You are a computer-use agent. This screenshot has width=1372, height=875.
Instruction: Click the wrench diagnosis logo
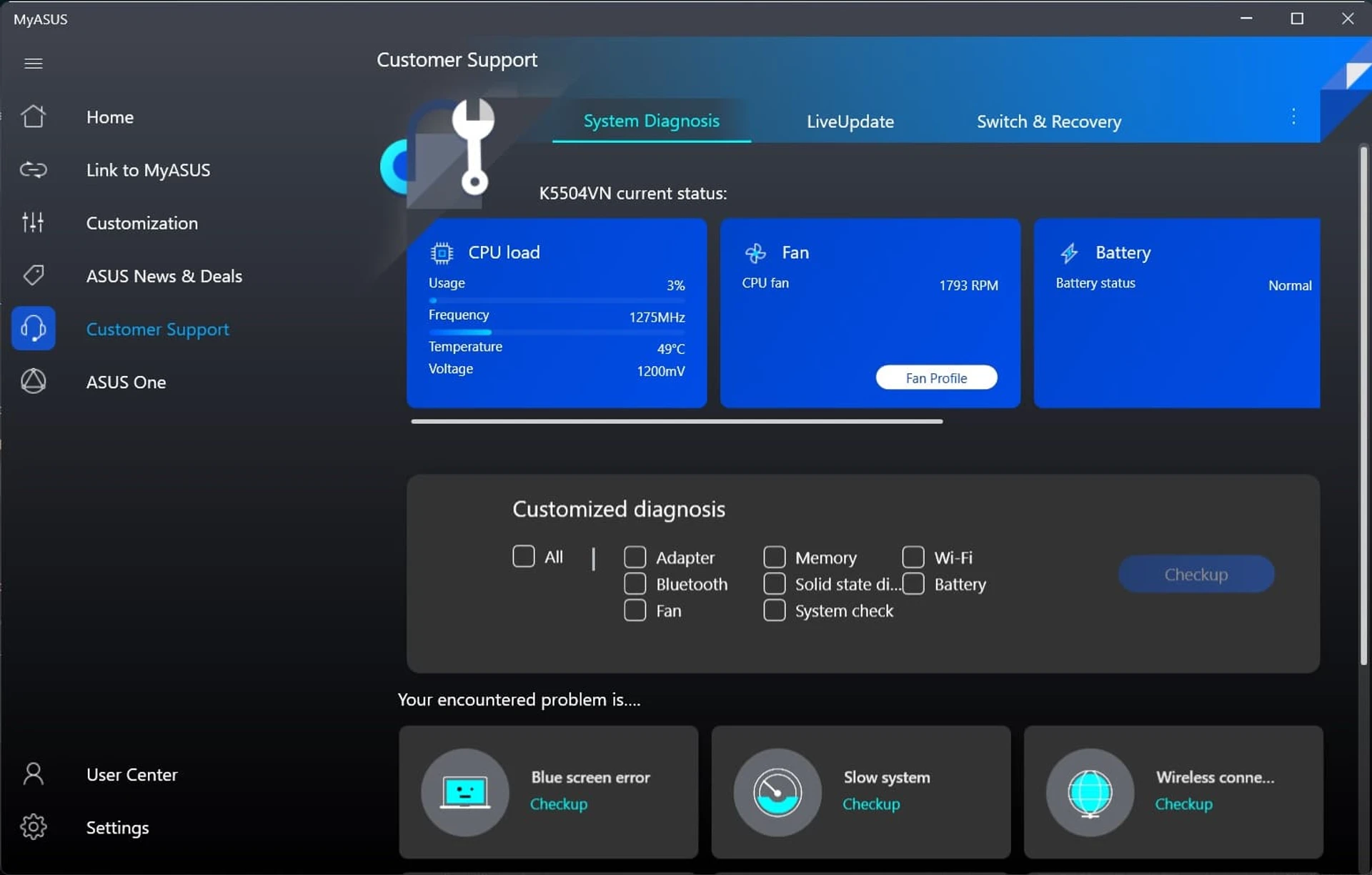tap(472, 147)
